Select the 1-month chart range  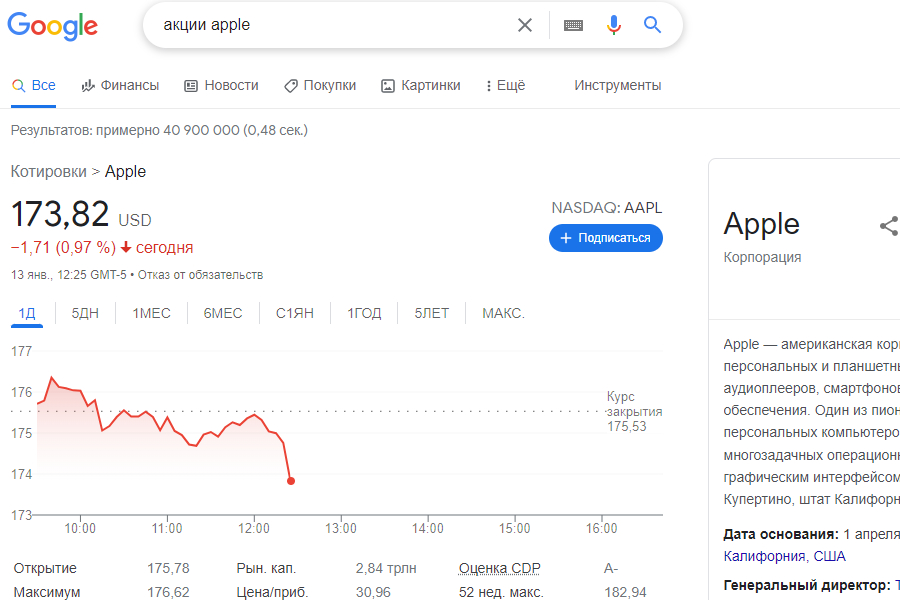coord(151,314)
